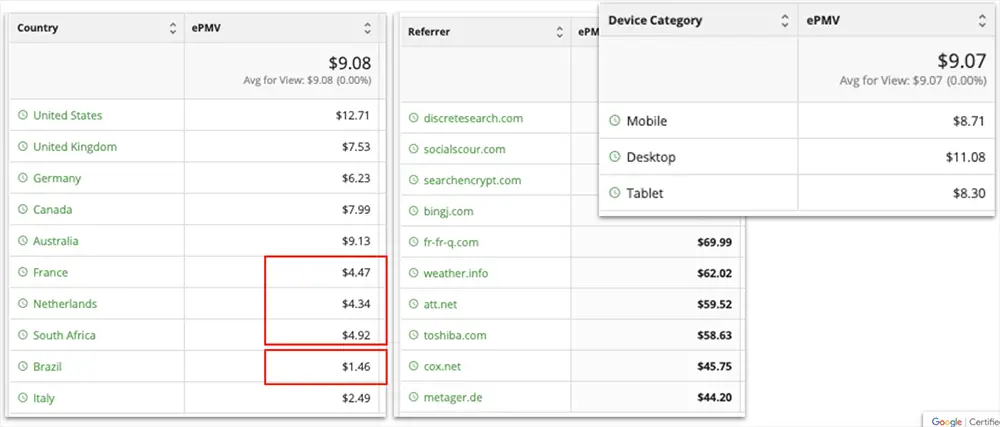The image size is (1000, 427).
Task: Select the Tablet device category row
Action: tap(797, 192)
